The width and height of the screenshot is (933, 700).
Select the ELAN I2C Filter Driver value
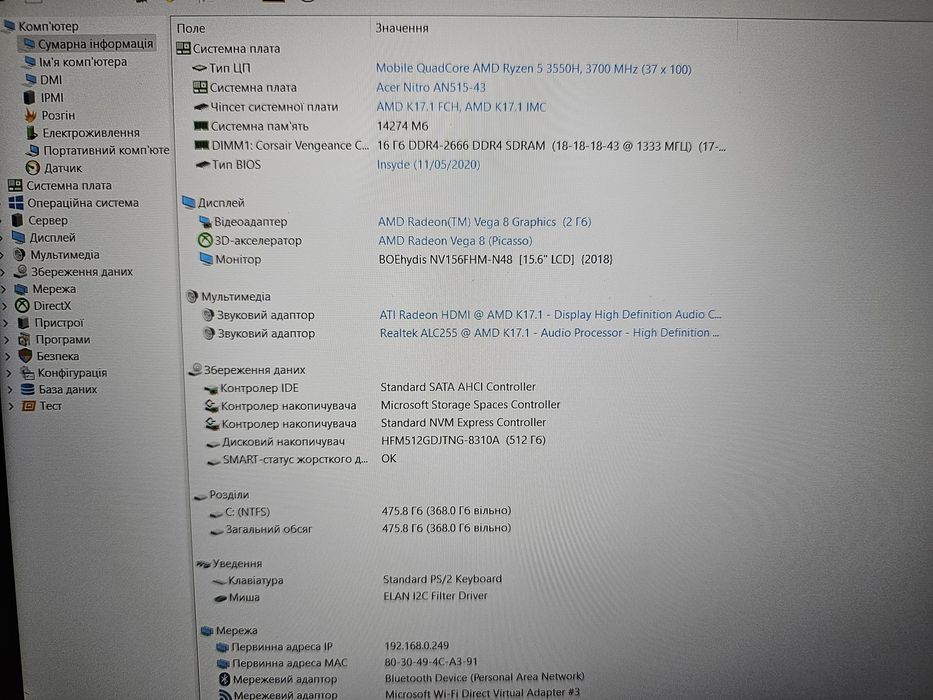click(436, 596)
